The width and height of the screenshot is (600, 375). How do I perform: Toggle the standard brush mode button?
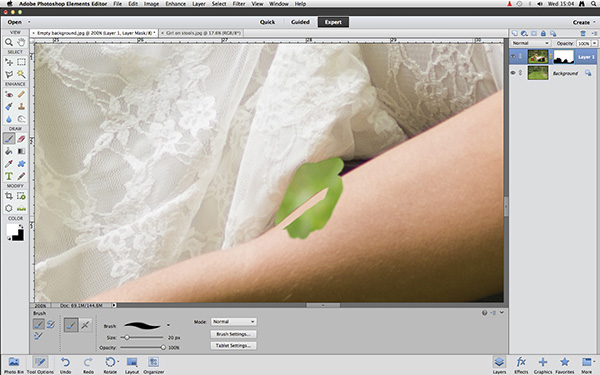click(71, 325)
